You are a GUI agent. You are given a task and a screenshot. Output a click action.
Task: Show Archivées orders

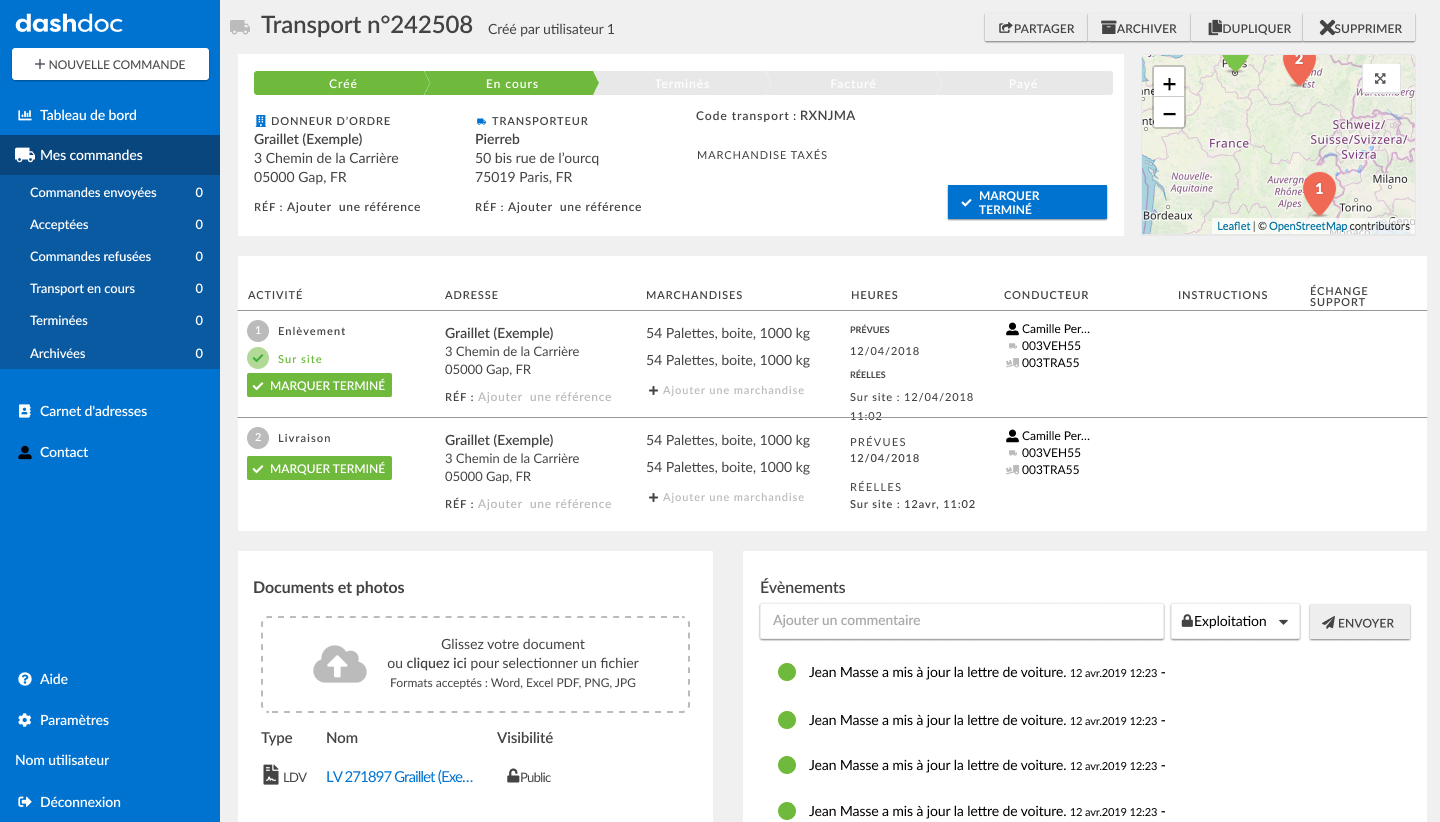[x=110, y=353]
